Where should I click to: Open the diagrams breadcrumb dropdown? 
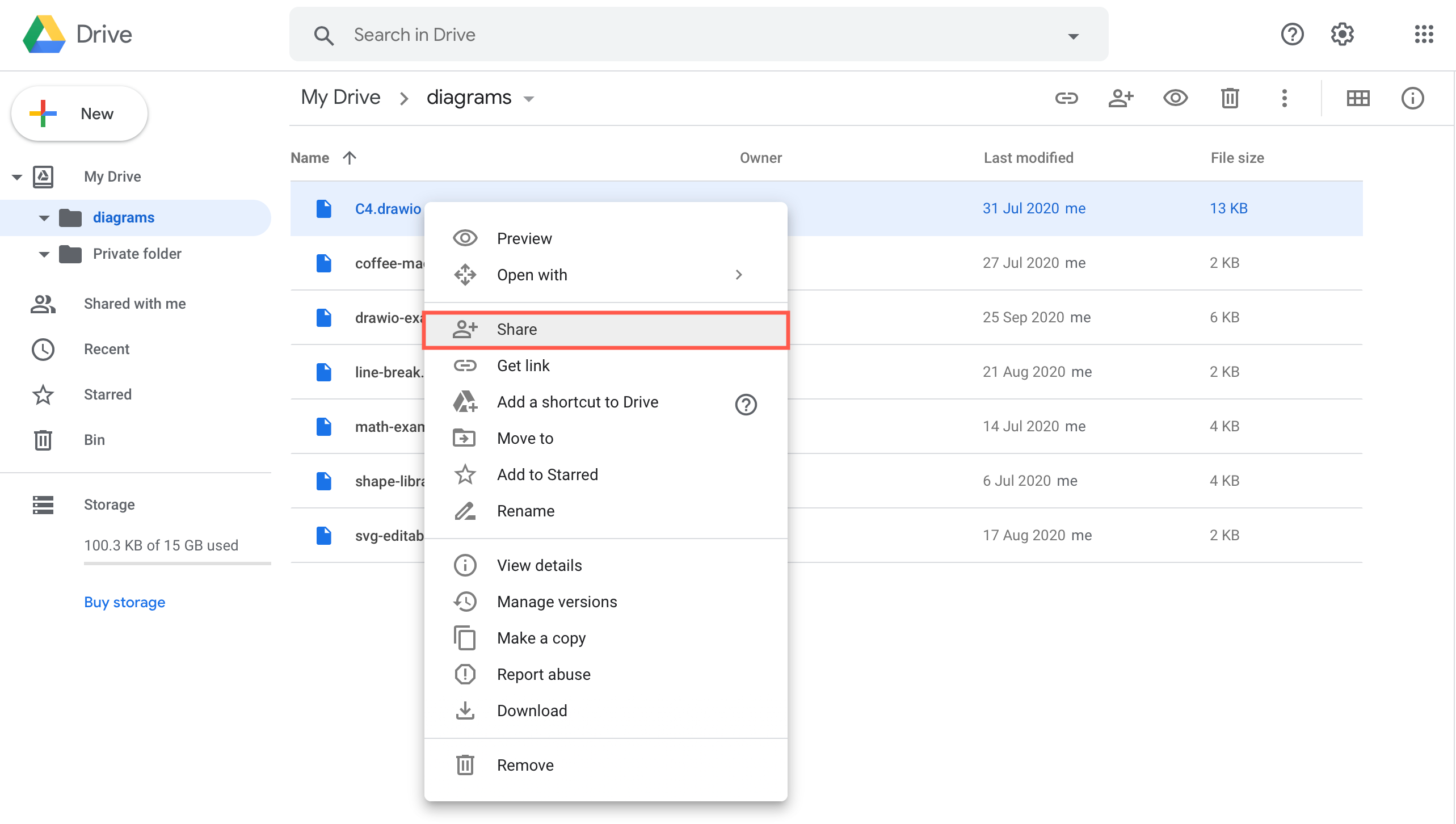(528, 98)
